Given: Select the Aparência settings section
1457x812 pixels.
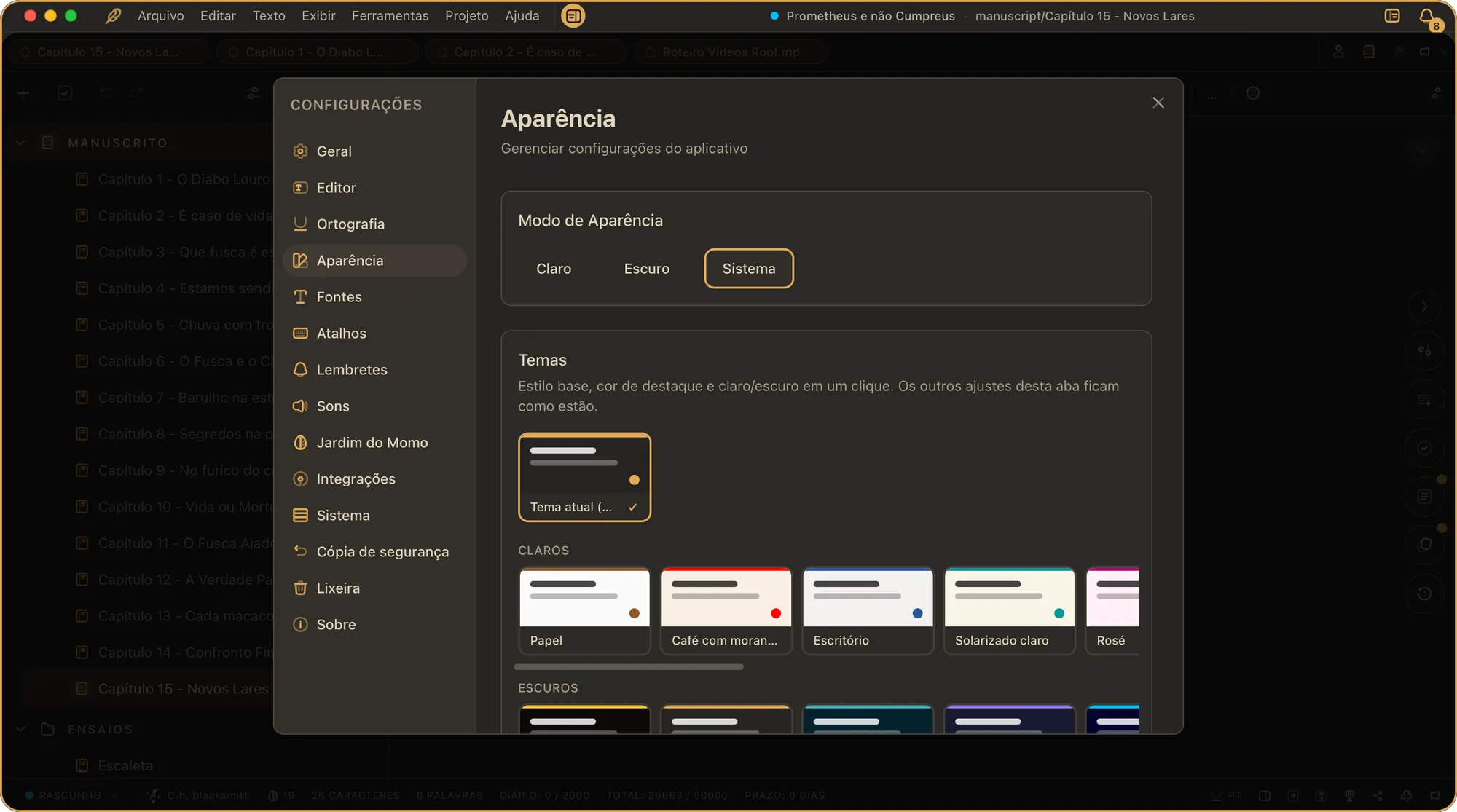Looking at the screenshot, I should pyautogui.click(x=374, y=261).
